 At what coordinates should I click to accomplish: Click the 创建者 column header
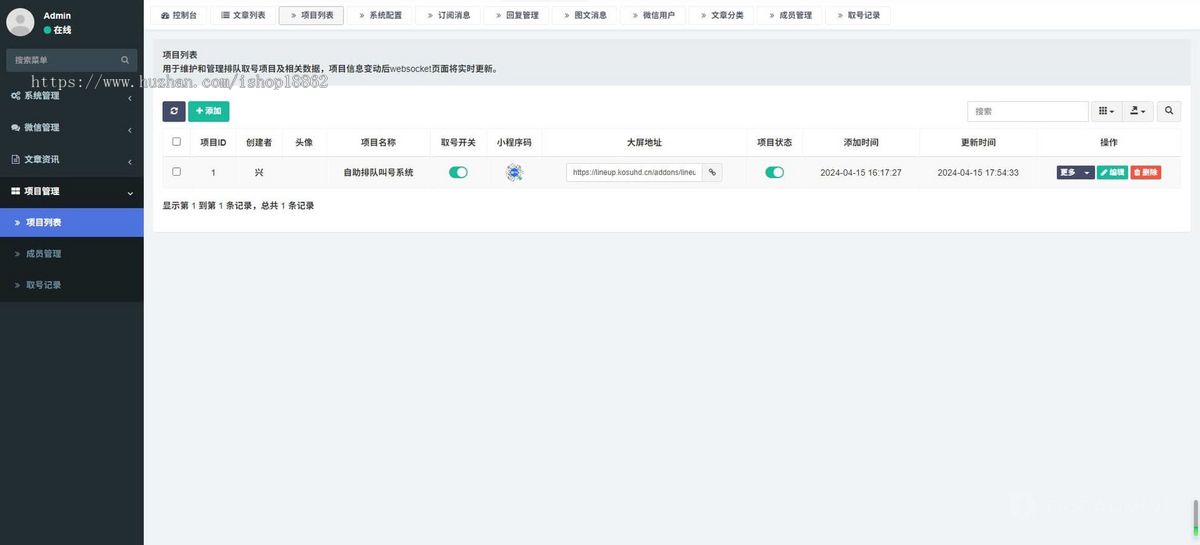pos(259,142)
